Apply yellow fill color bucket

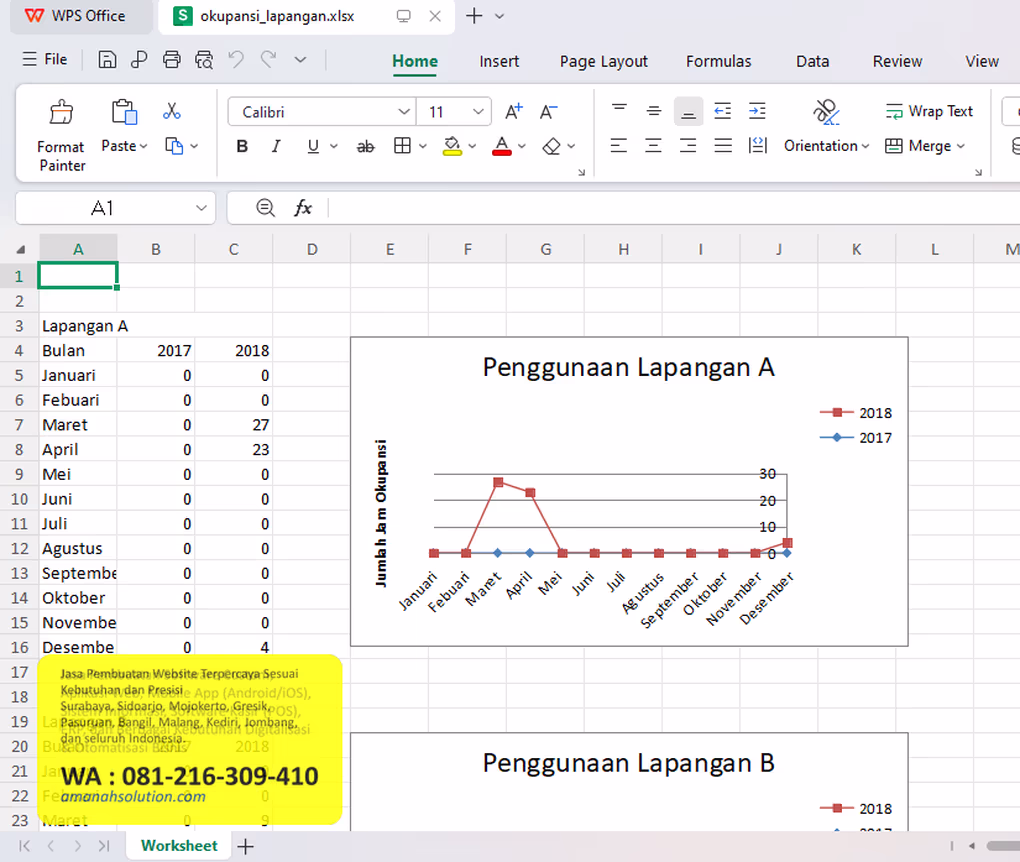(x=452, y=146)
